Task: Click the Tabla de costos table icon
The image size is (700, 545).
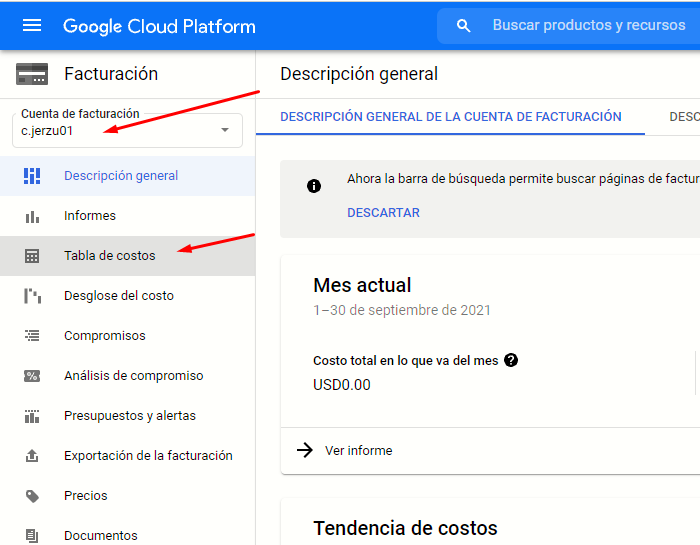Action: tap(32, 256)
